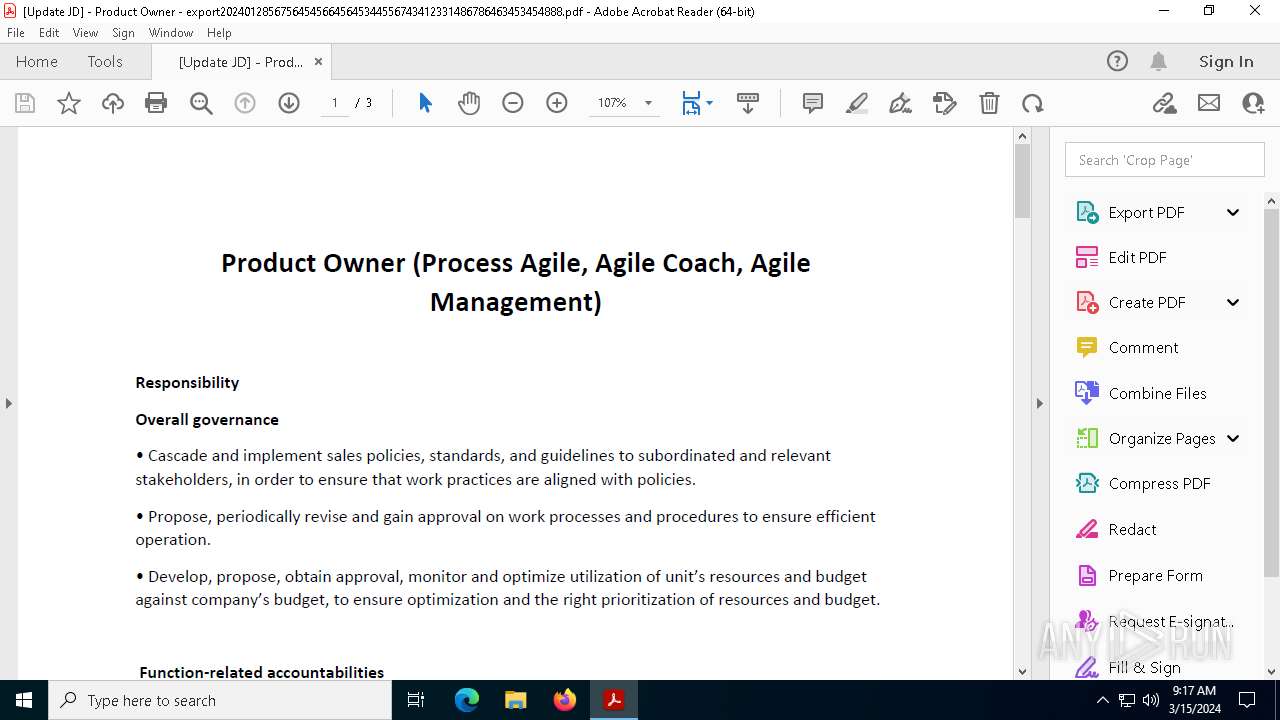The image size is (1280, 720).
Task: Open File Explorer from taskbar
Action: (x=516, y=700)
